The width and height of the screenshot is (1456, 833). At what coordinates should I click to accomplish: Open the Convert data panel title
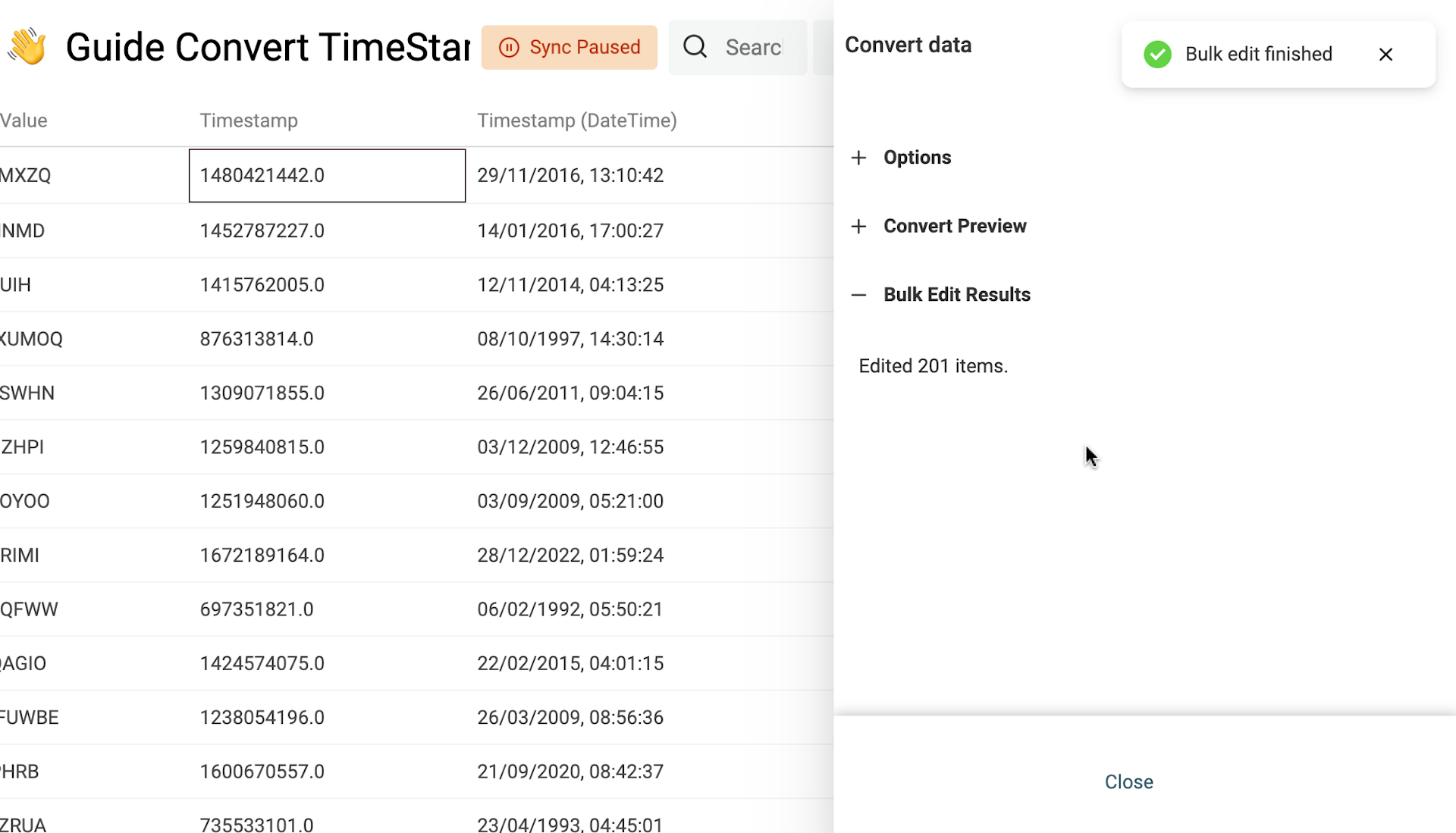908,45
